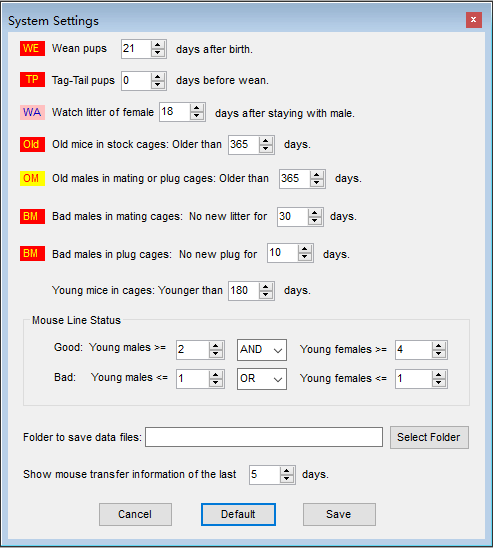Screen dimensions: 493x548
Task: Click the TP Tag-Tail badge
Action: click(32, 80)
